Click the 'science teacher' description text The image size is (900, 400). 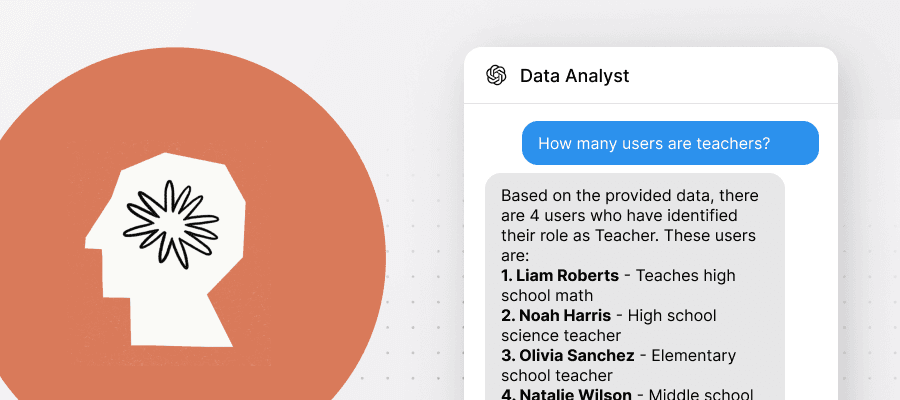pos(561,335)
